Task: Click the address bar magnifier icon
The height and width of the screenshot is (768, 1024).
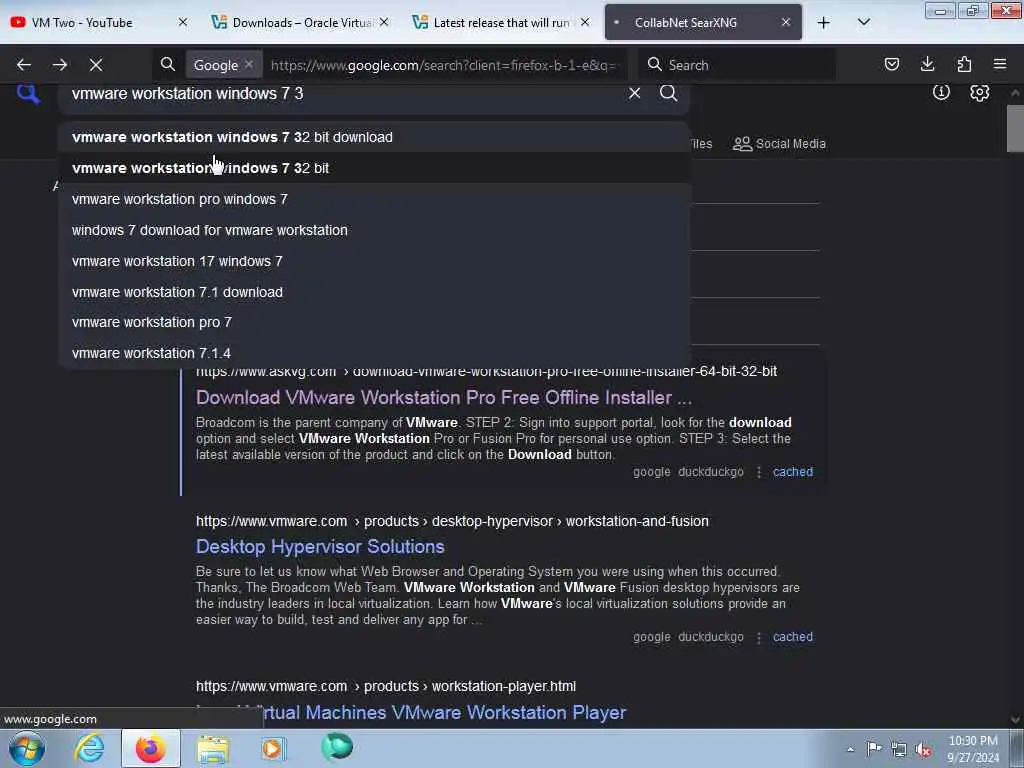Action: tap(168, 65)
